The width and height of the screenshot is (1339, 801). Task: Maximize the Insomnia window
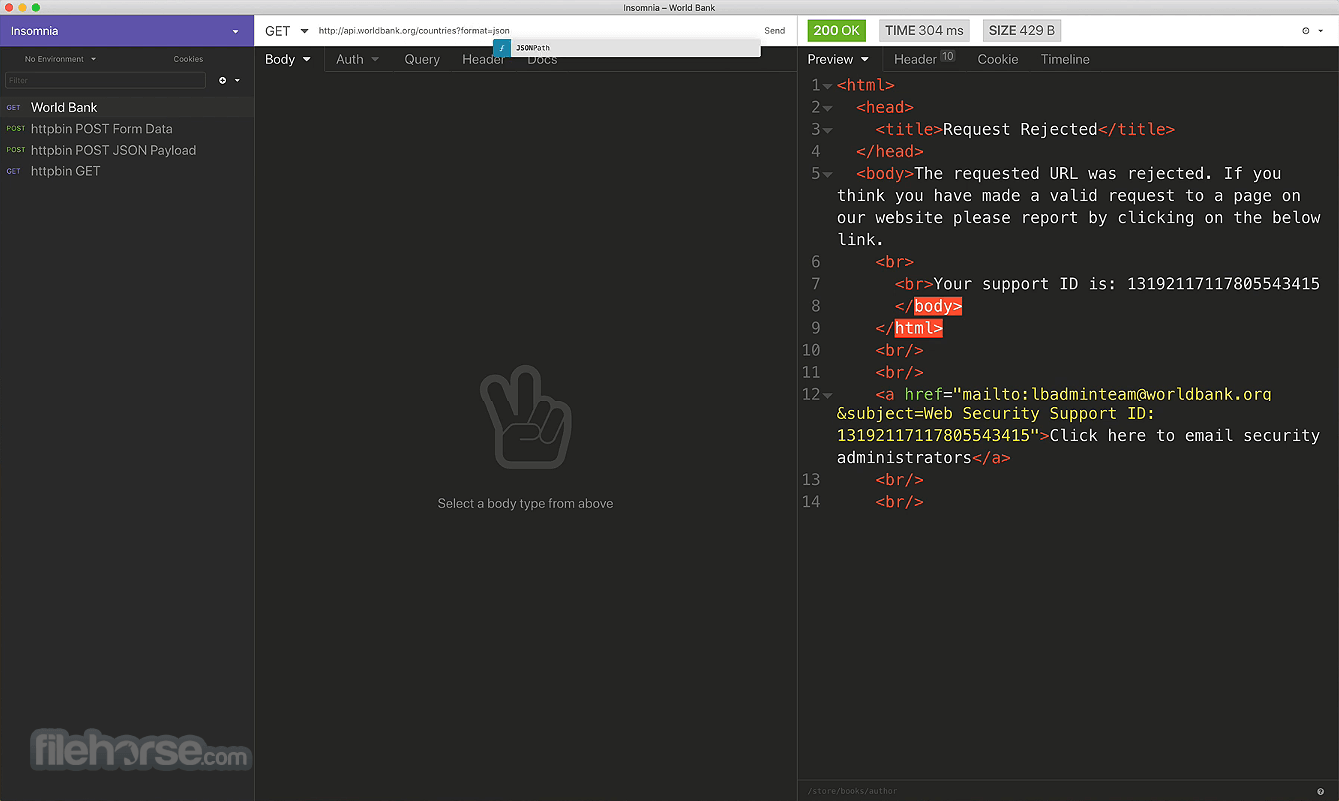pos(36,7)
